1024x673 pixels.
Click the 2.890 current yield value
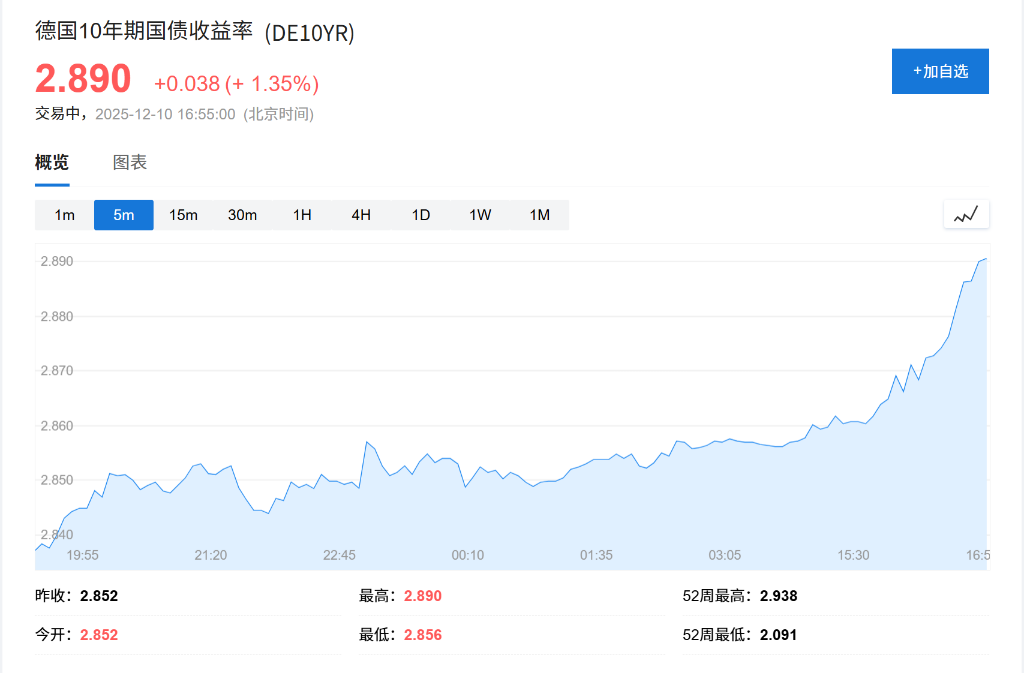pos(83,79)
